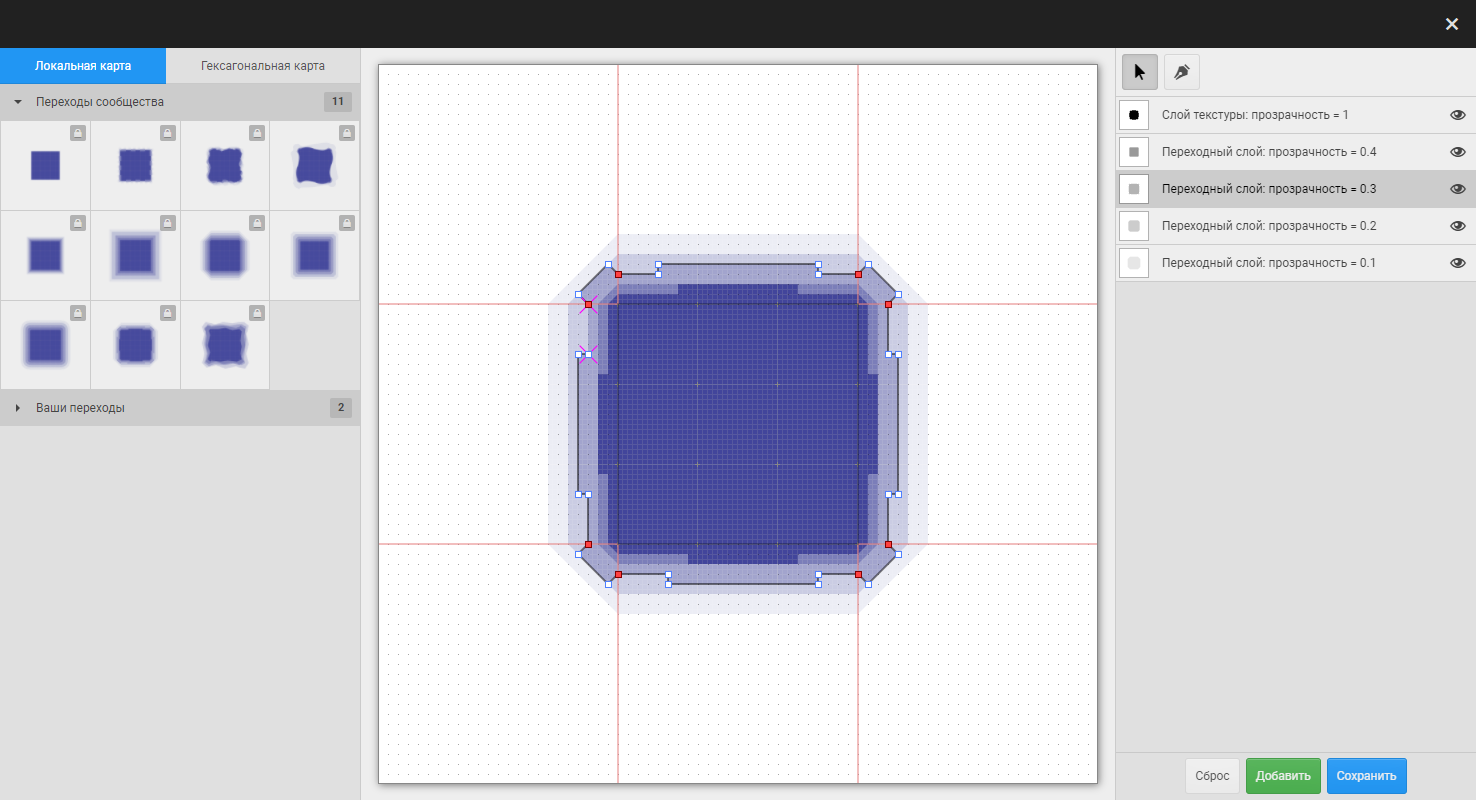Click the texture layer black circle icon

coord(1134,115)
